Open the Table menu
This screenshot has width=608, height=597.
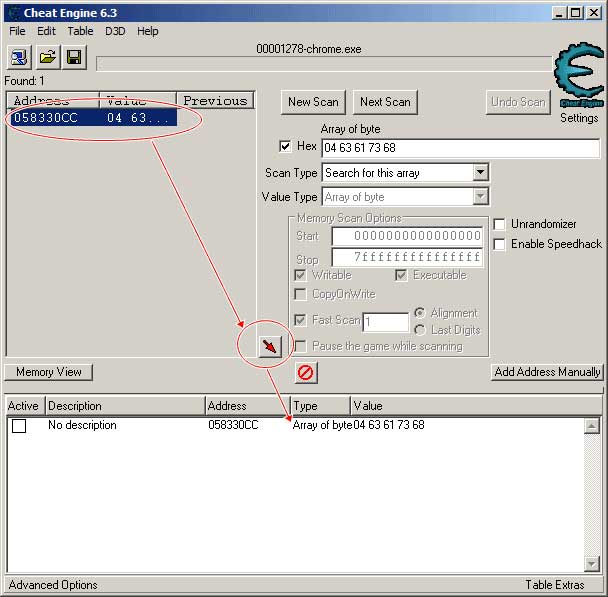point(80,31)
